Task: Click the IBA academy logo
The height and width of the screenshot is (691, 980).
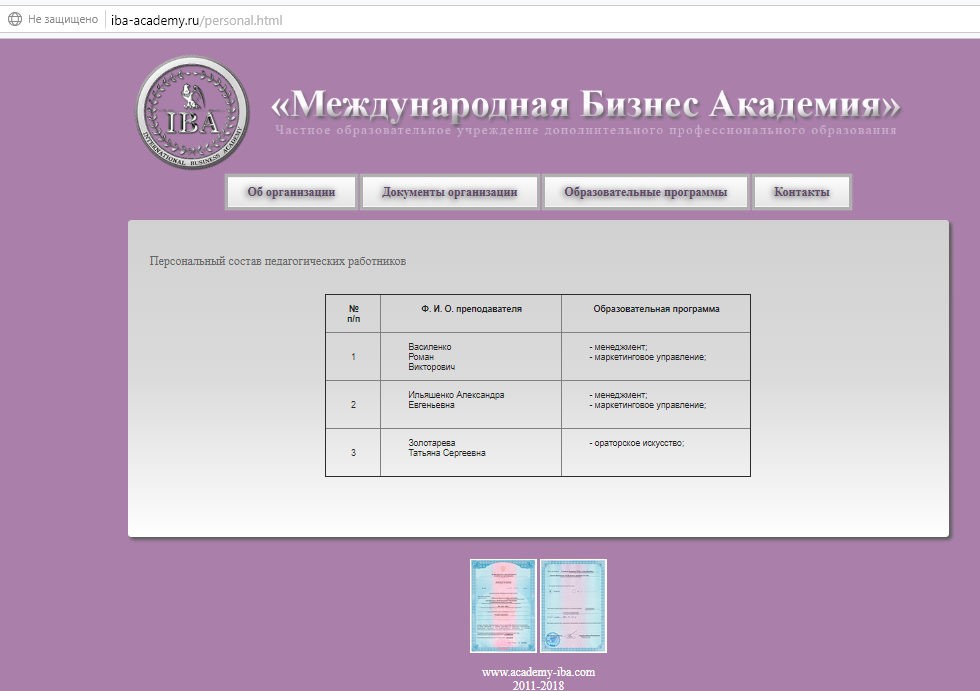Action: (192, 112)
